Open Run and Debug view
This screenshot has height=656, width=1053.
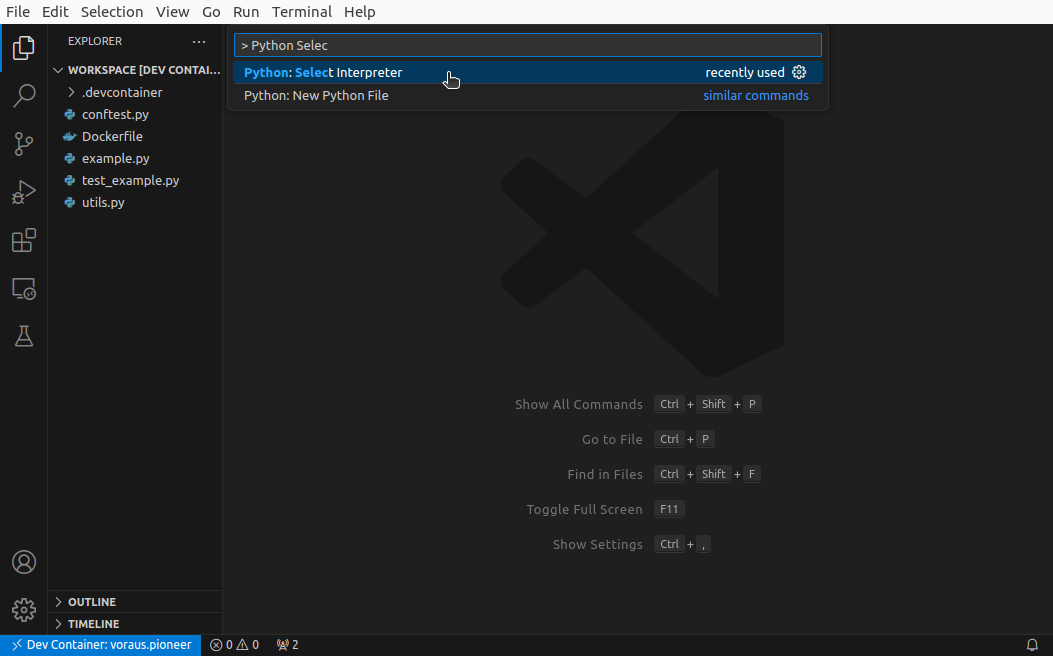[x=24, y=192]
